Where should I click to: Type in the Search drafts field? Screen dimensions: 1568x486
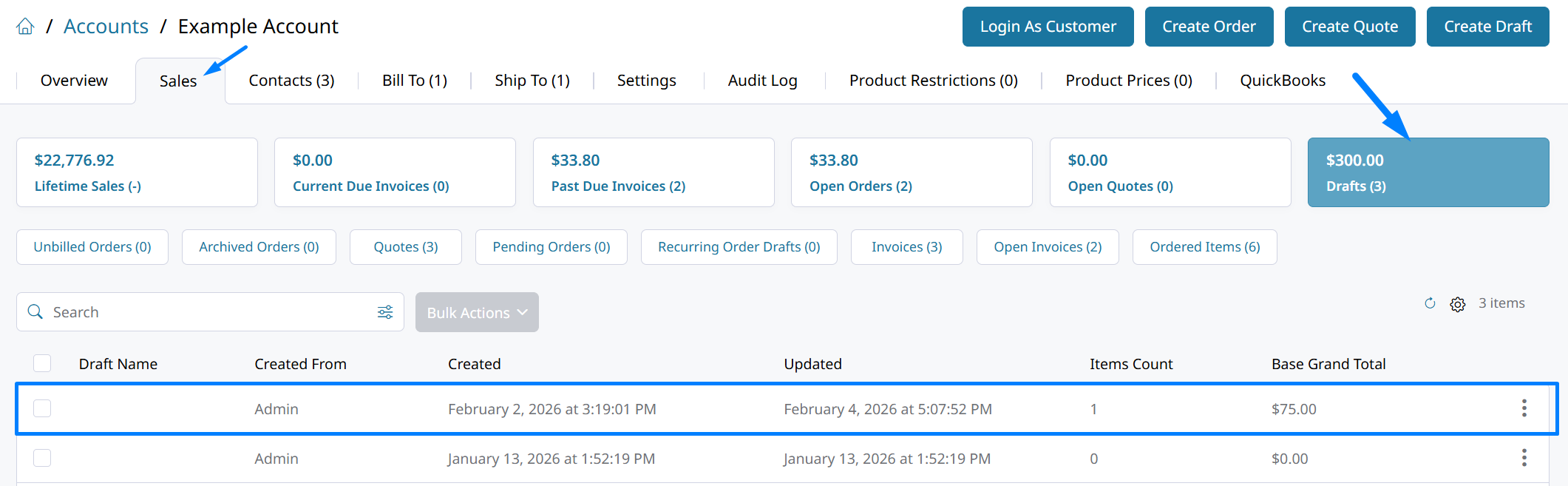207,312
